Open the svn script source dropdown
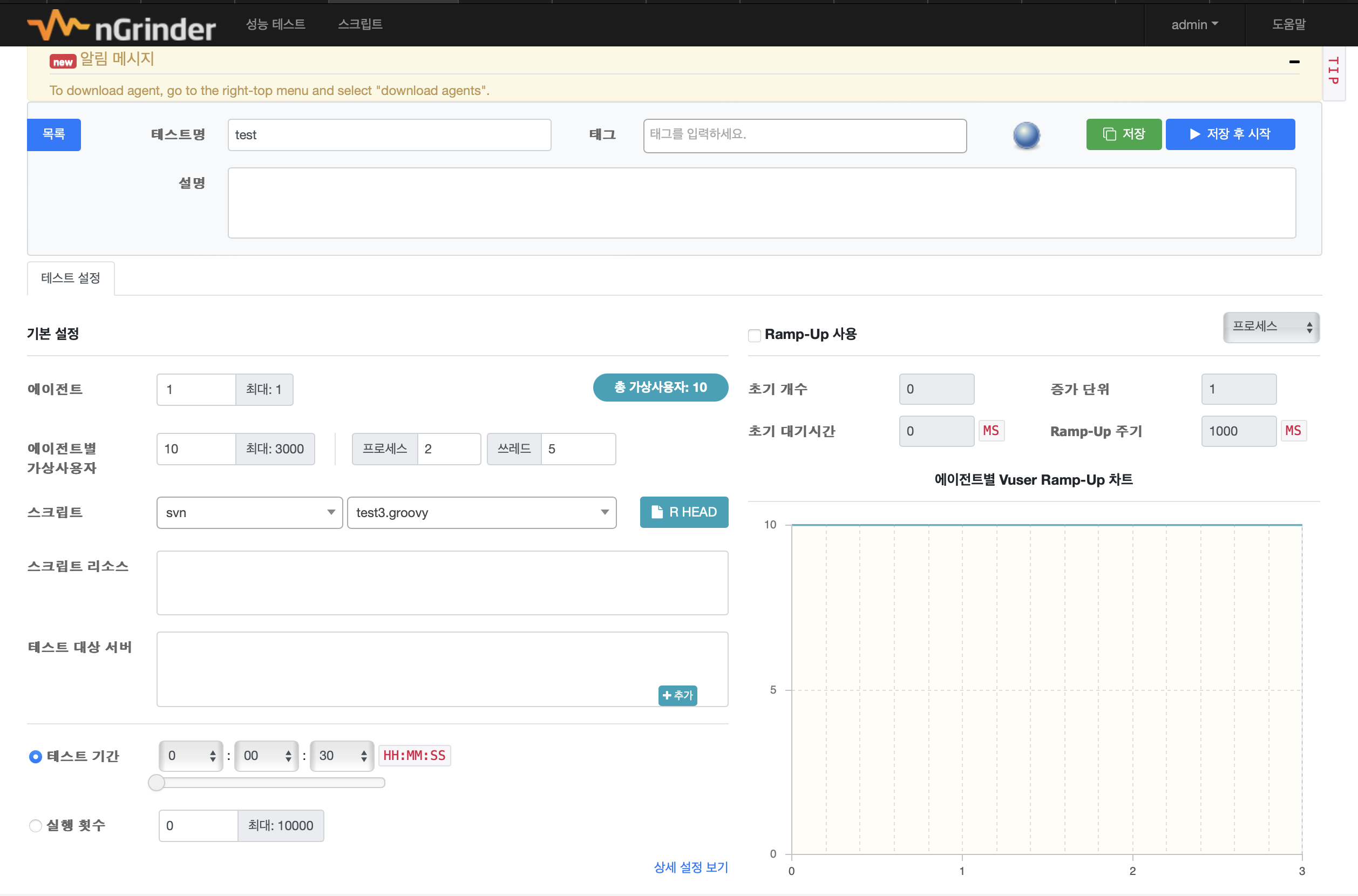The image size is (1358, 896). click(250, 513)
